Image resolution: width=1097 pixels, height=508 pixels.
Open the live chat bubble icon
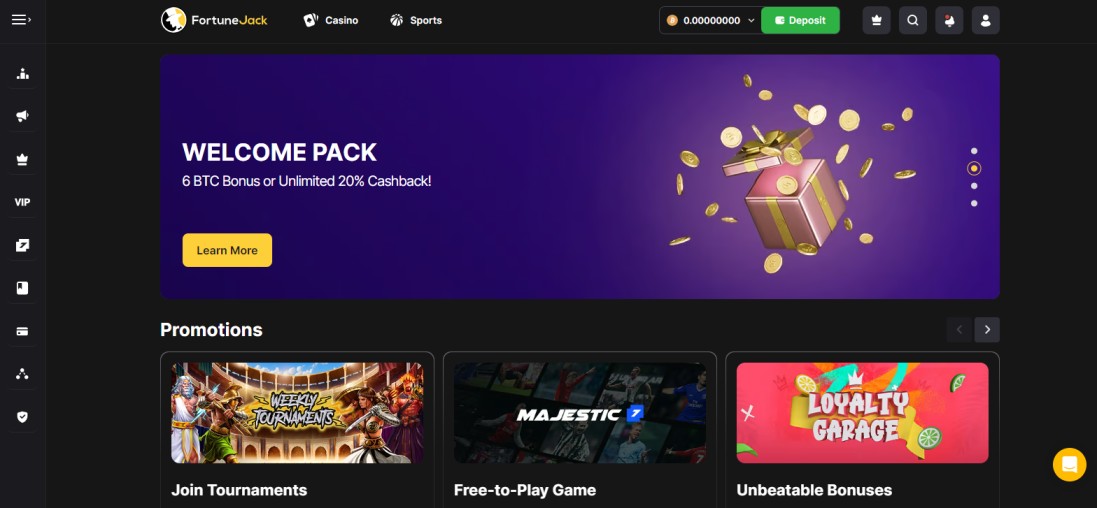(x=1069, y=465)
